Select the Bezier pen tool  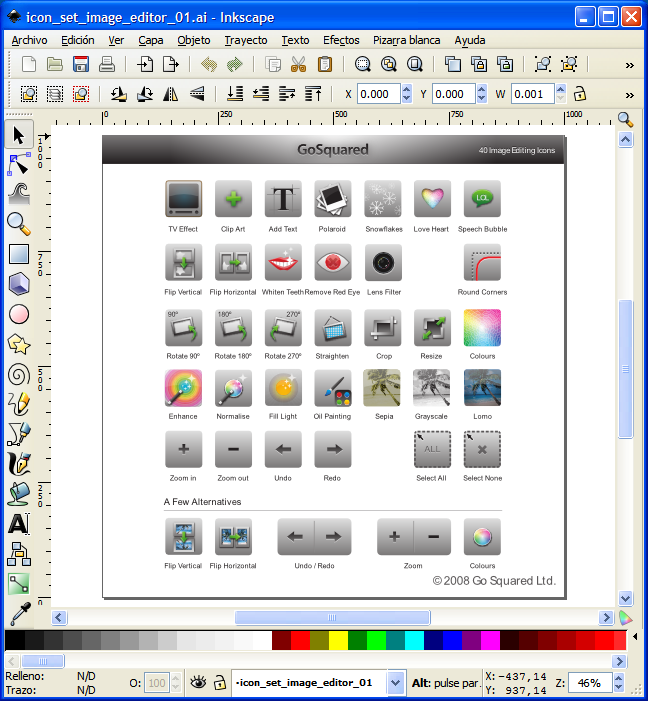coord(19,434)
